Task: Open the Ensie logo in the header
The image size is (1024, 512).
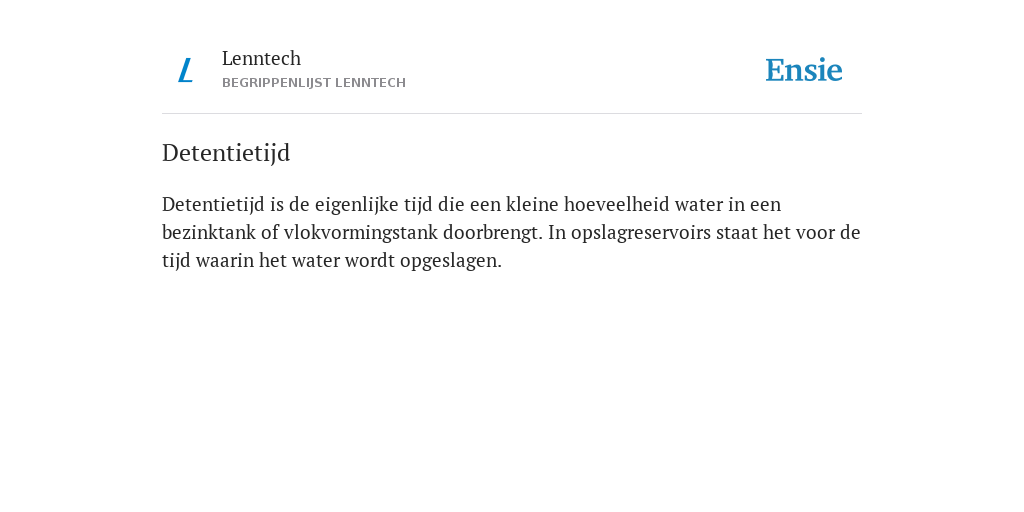Action: coord(804,70)
